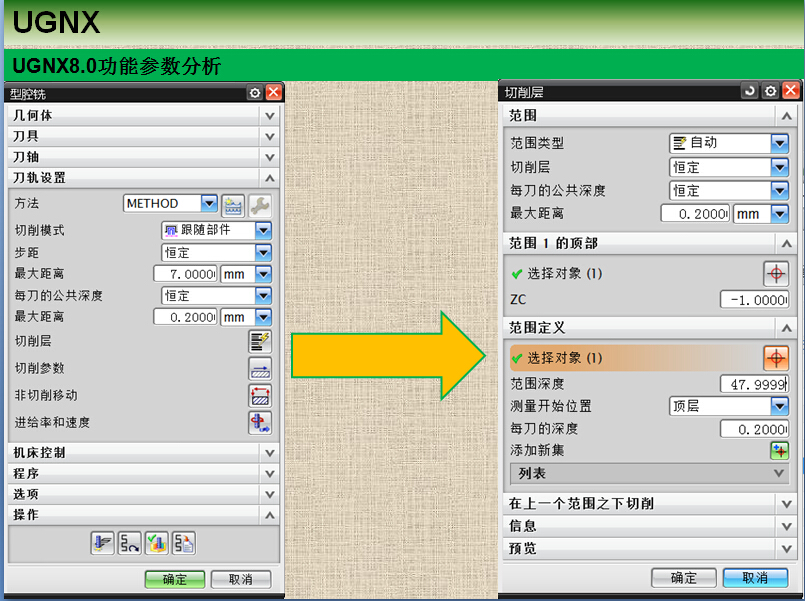
Task: Collapse the 范围 section in 切削层
Action: [787, 116]
